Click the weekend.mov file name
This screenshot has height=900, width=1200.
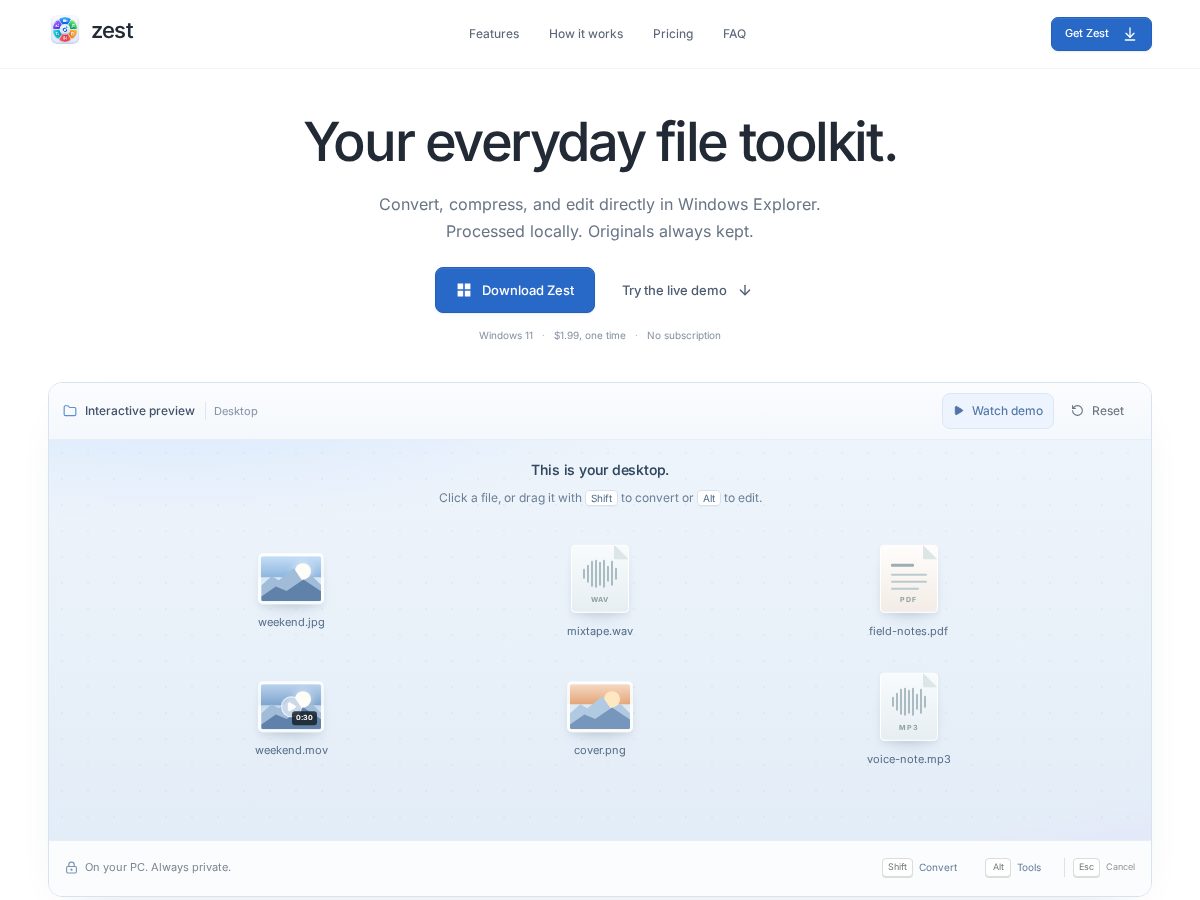[x=291, y=750]
